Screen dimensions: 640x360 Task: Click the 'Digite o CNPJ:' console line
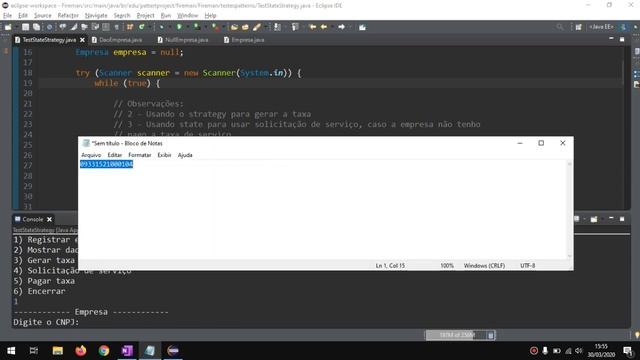click(46, 322)
